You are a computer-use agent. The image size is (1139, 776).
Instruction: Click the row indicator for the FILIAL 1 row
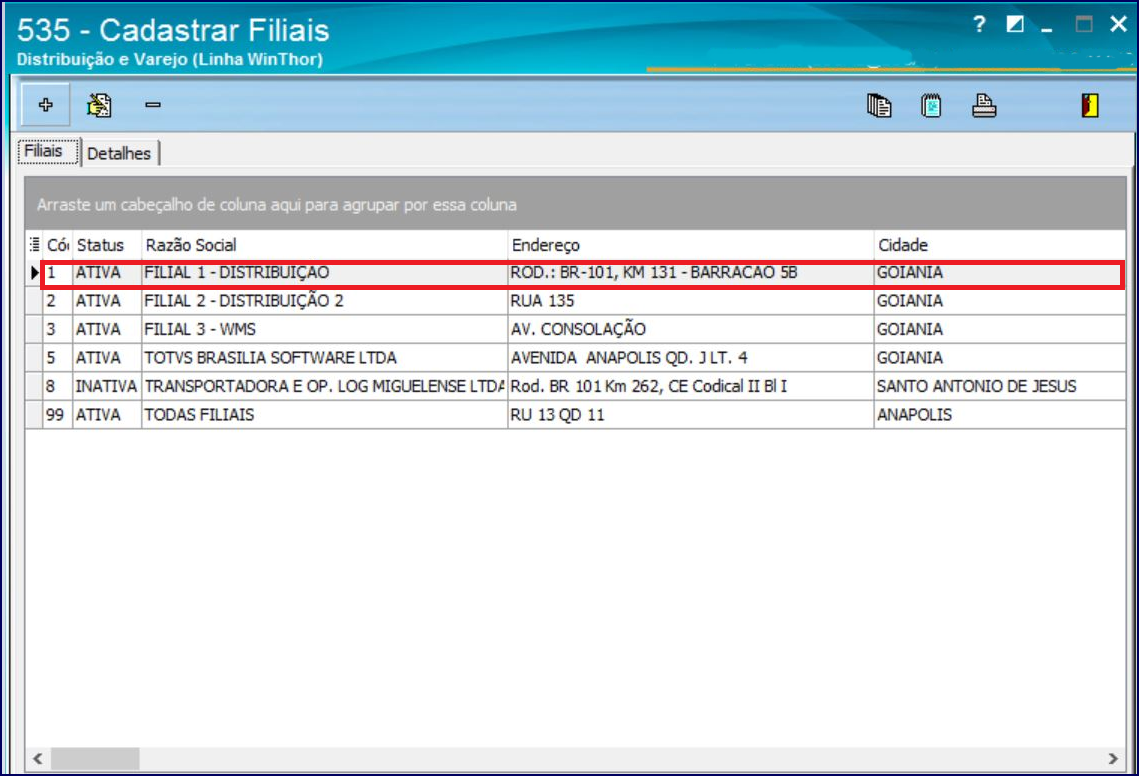point(34,273)
